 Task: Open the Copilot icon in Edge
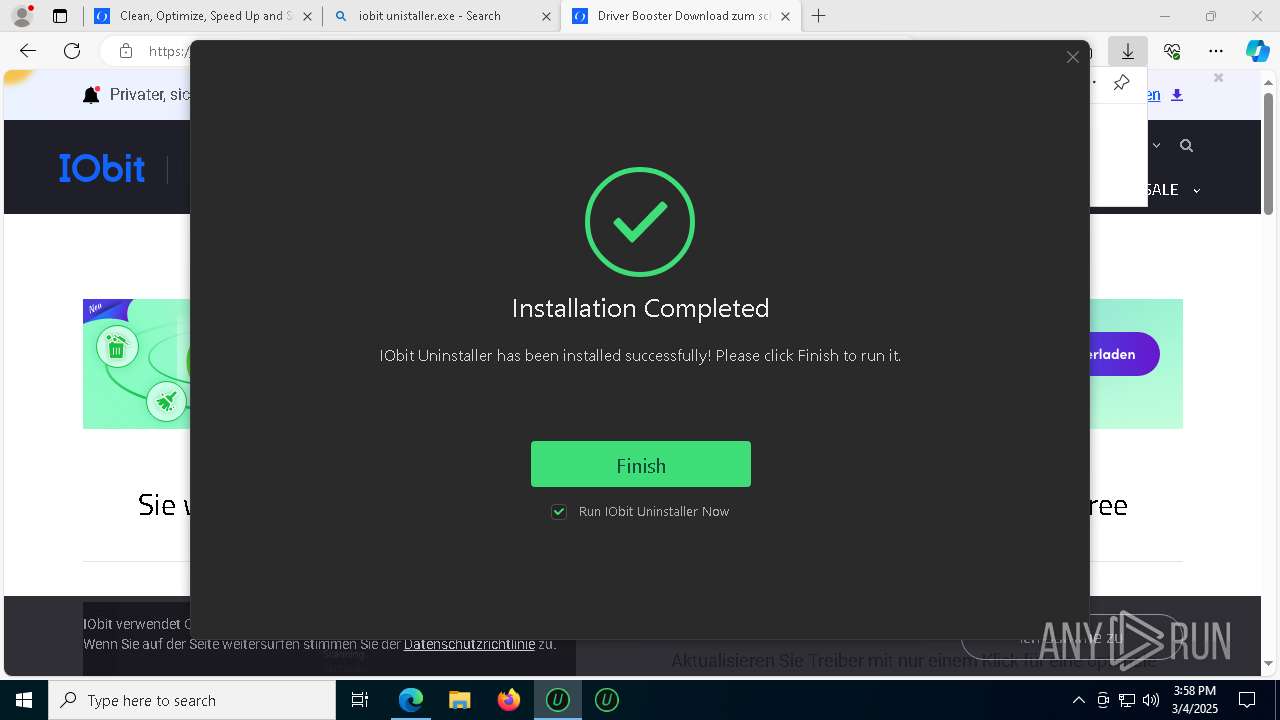(x=1257, y=51)
